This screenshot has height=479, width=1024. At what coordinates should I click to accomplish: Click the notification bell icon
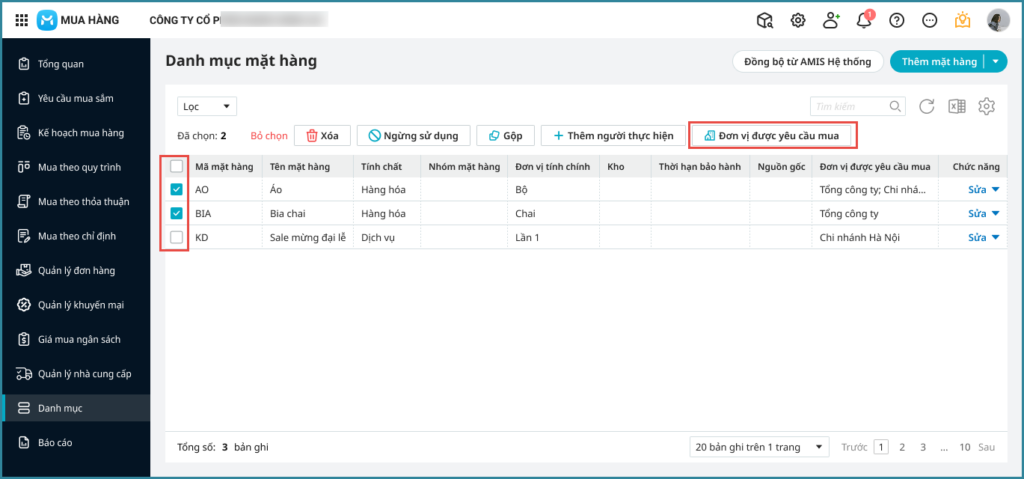[x=864, y=20]
